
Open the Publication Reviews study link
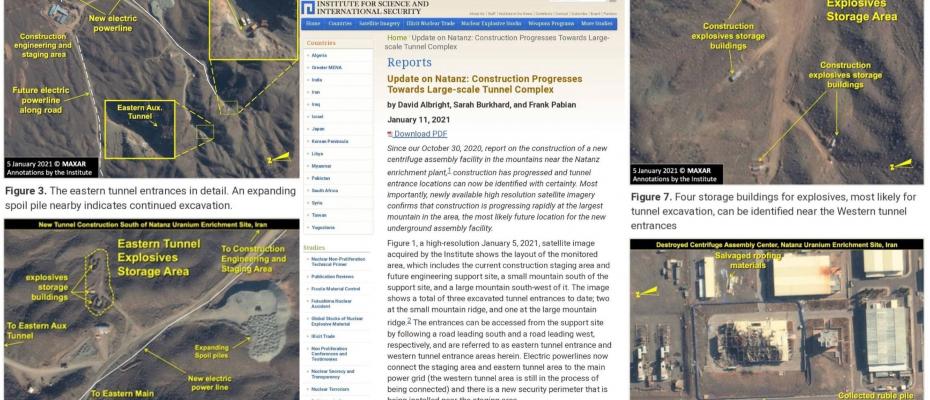pos(332,277)
